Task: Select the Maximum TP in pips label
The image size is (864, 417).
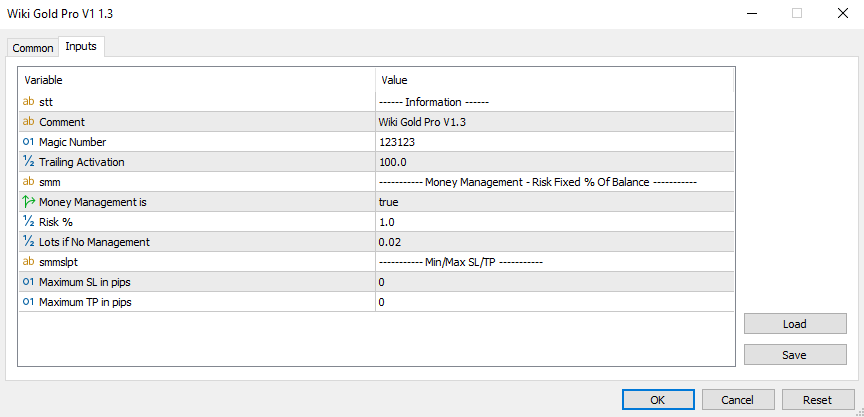Action: coord(85,302)
